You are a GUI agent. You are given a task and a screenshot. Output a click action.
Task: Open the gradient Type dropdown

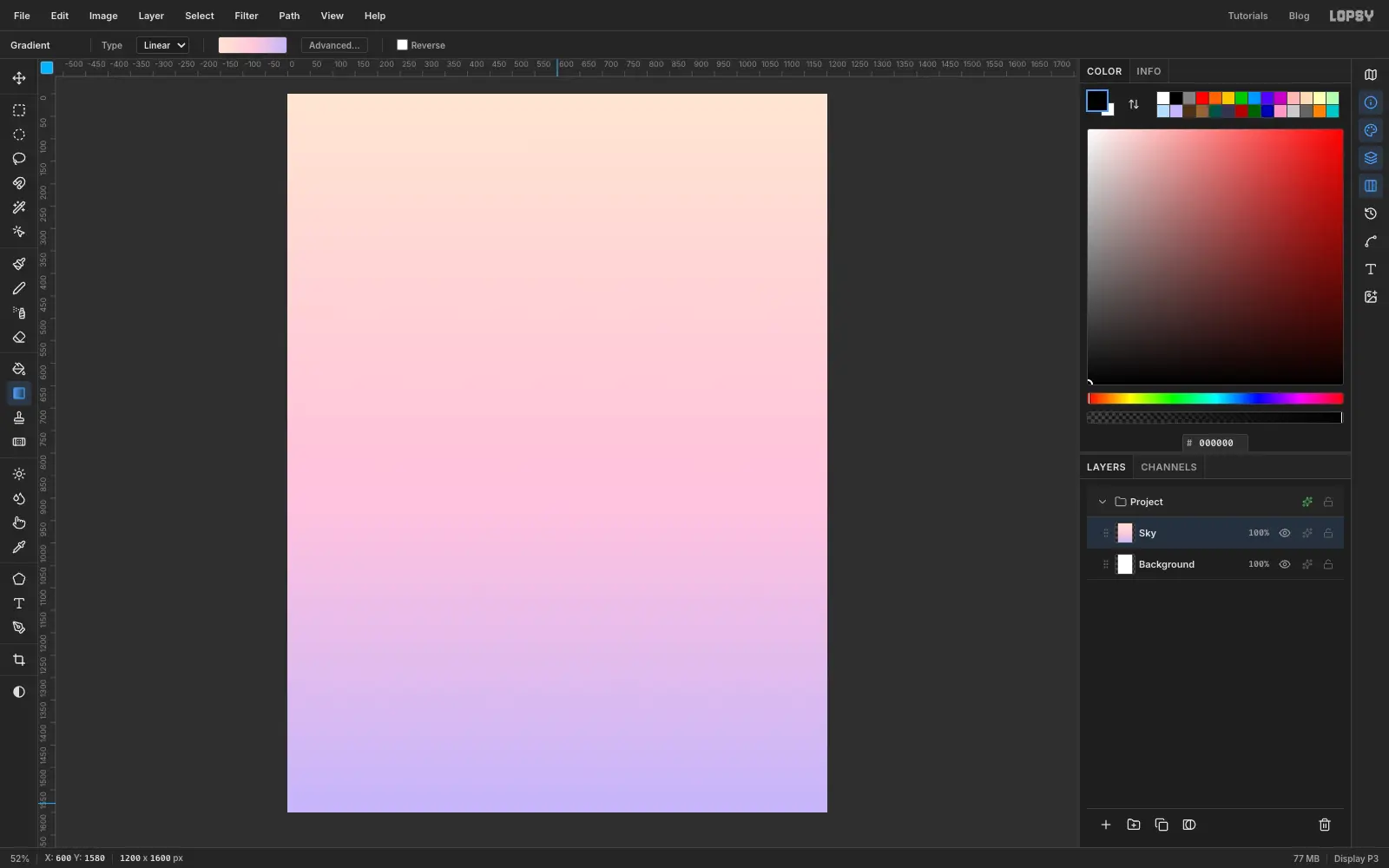(162, 45)
